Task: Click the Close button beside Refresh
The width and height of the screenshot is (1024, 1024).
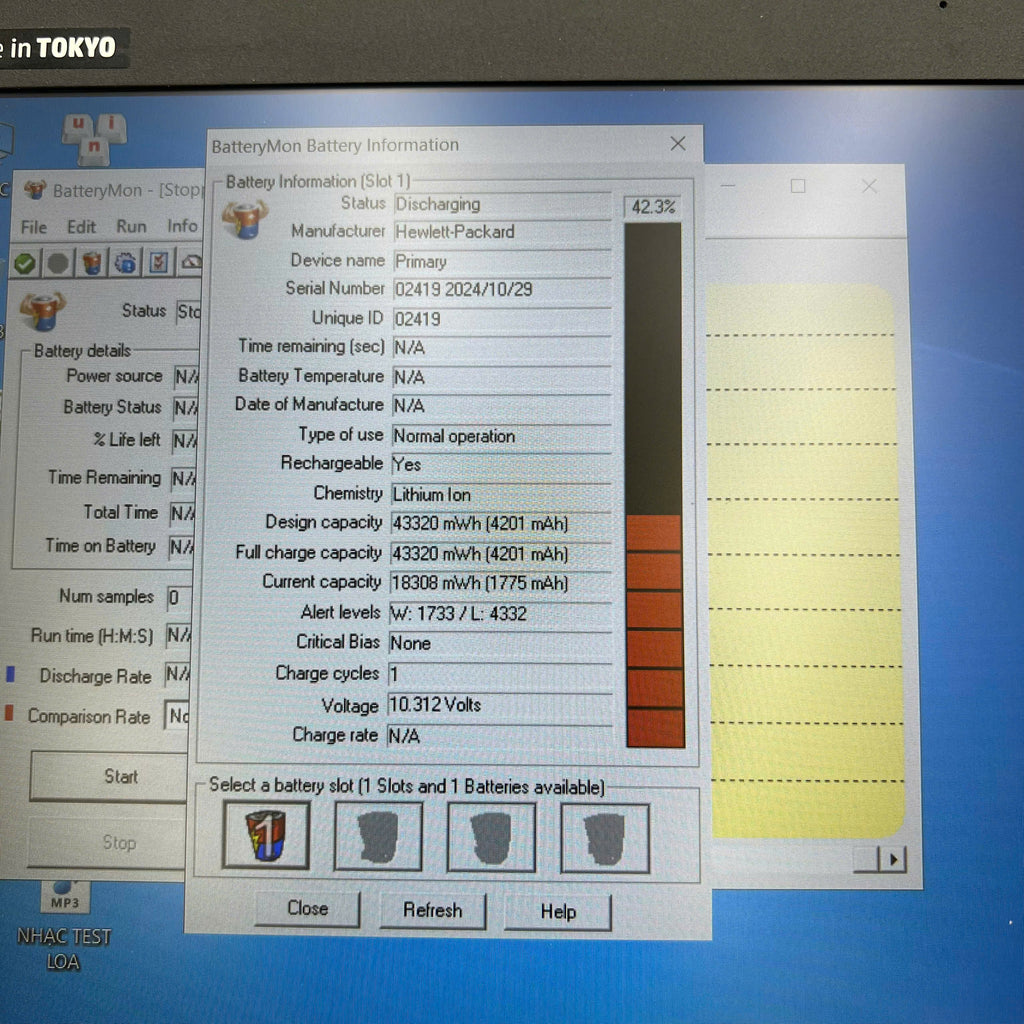Action: tap(307, 908)
